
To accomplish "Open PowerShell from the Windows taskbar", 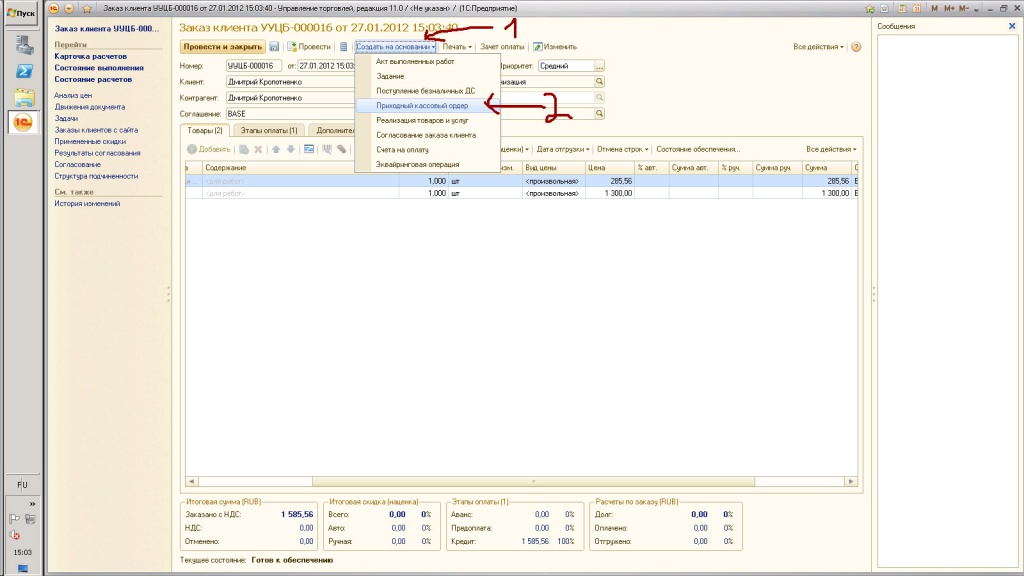I will [24, 71].
